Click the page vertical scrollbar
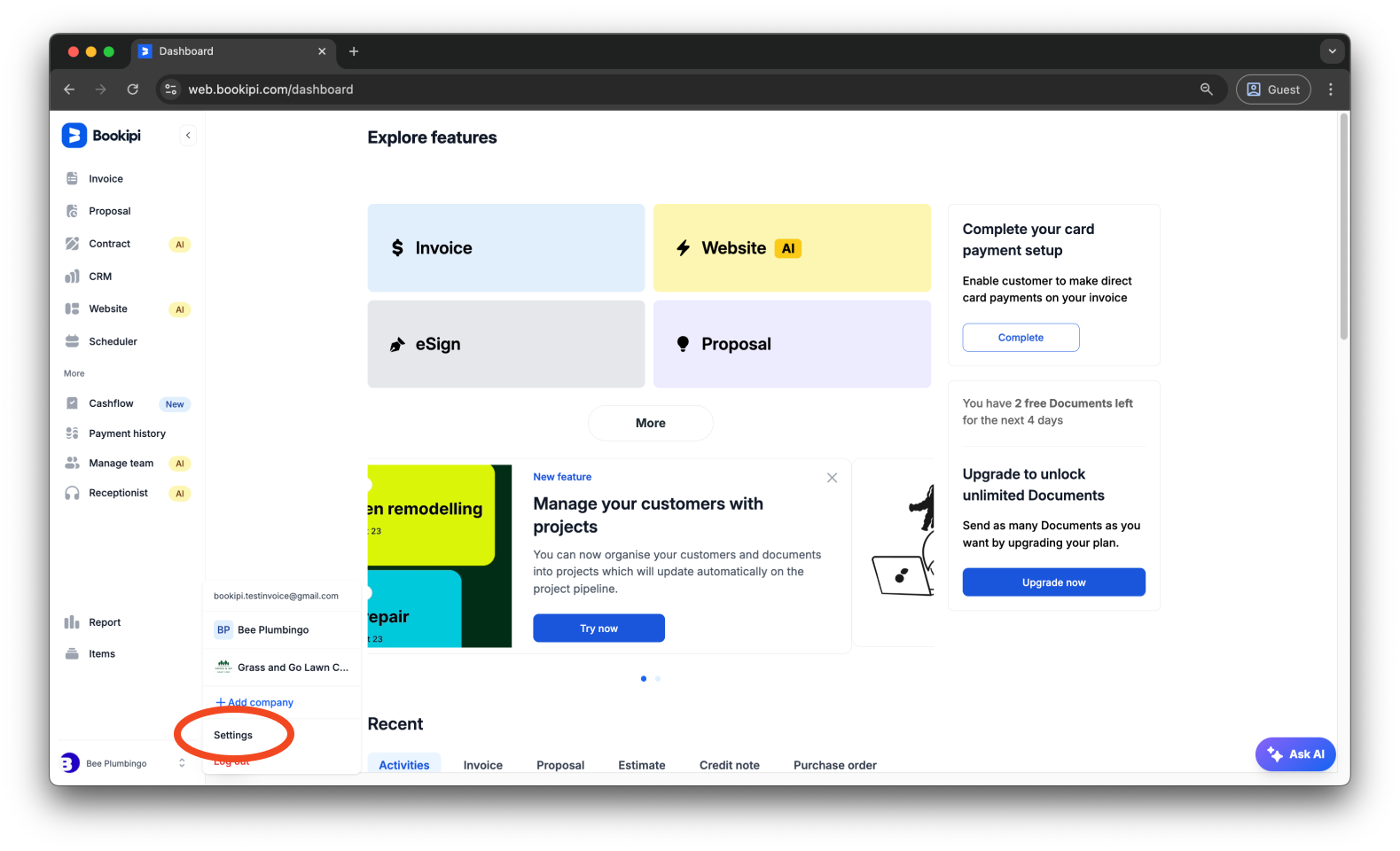The image size is (1400, 851). click(x=1344, y=226)
